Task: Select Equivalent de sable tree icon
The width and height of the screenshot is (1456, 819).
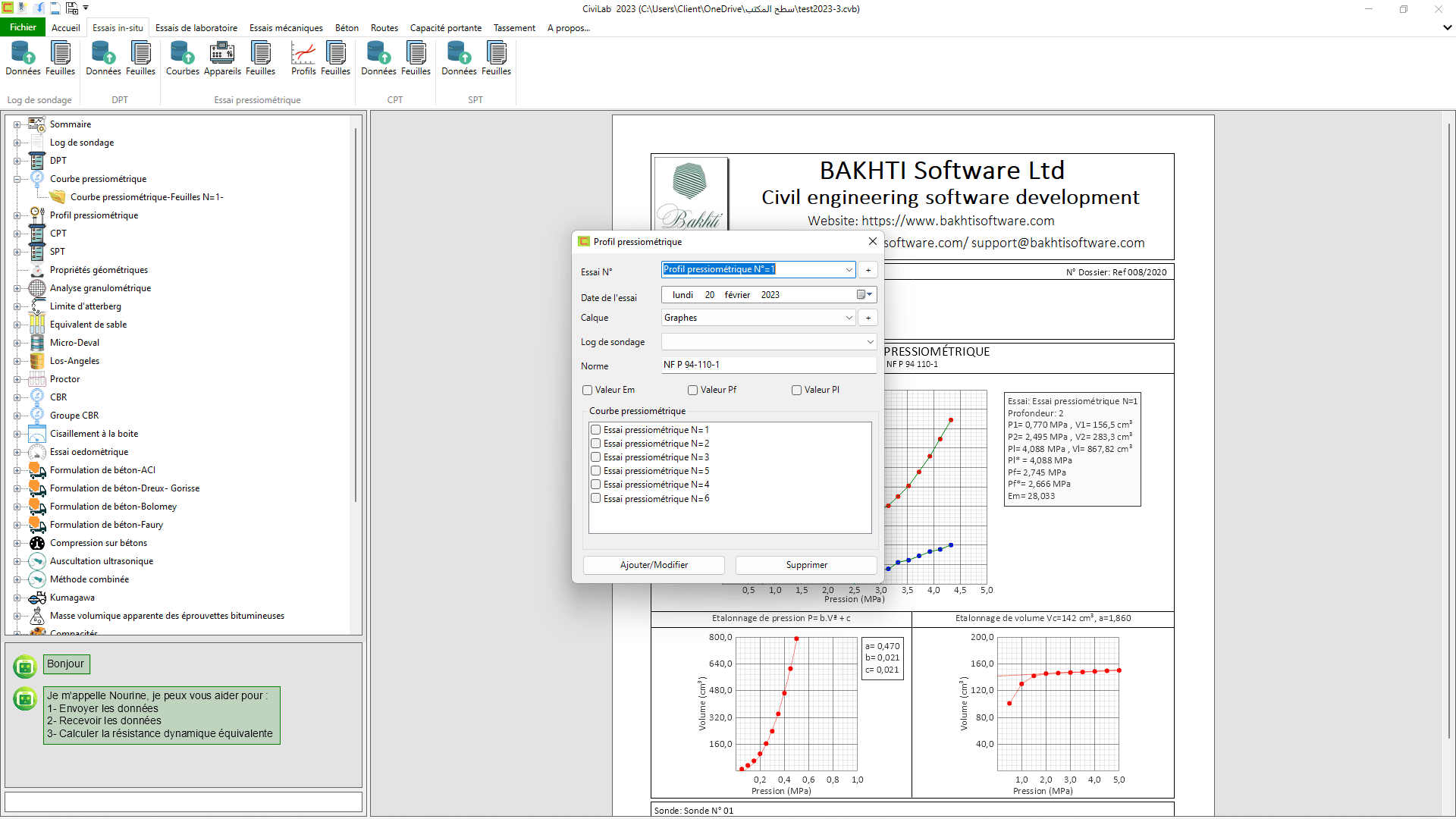Action: 37,325
